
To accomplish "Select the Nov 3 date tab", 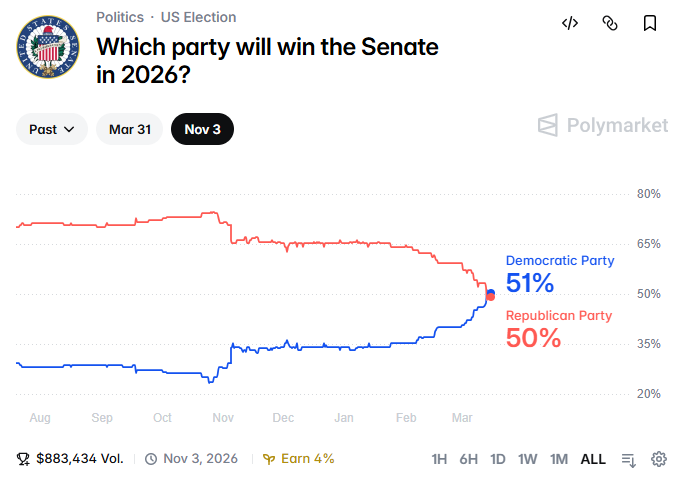I will pos(202,129).
